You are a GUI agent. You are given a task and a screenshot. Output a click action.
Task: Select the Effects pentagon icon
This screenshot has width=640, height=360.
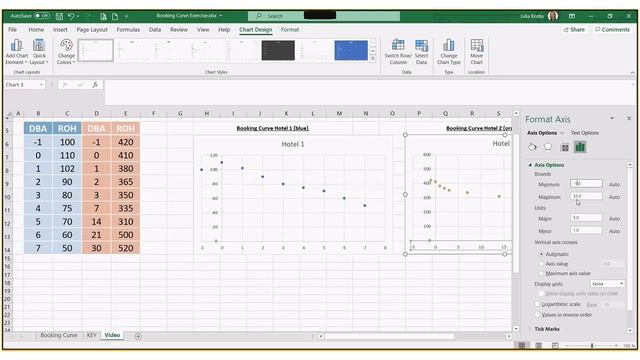point(548,147)
